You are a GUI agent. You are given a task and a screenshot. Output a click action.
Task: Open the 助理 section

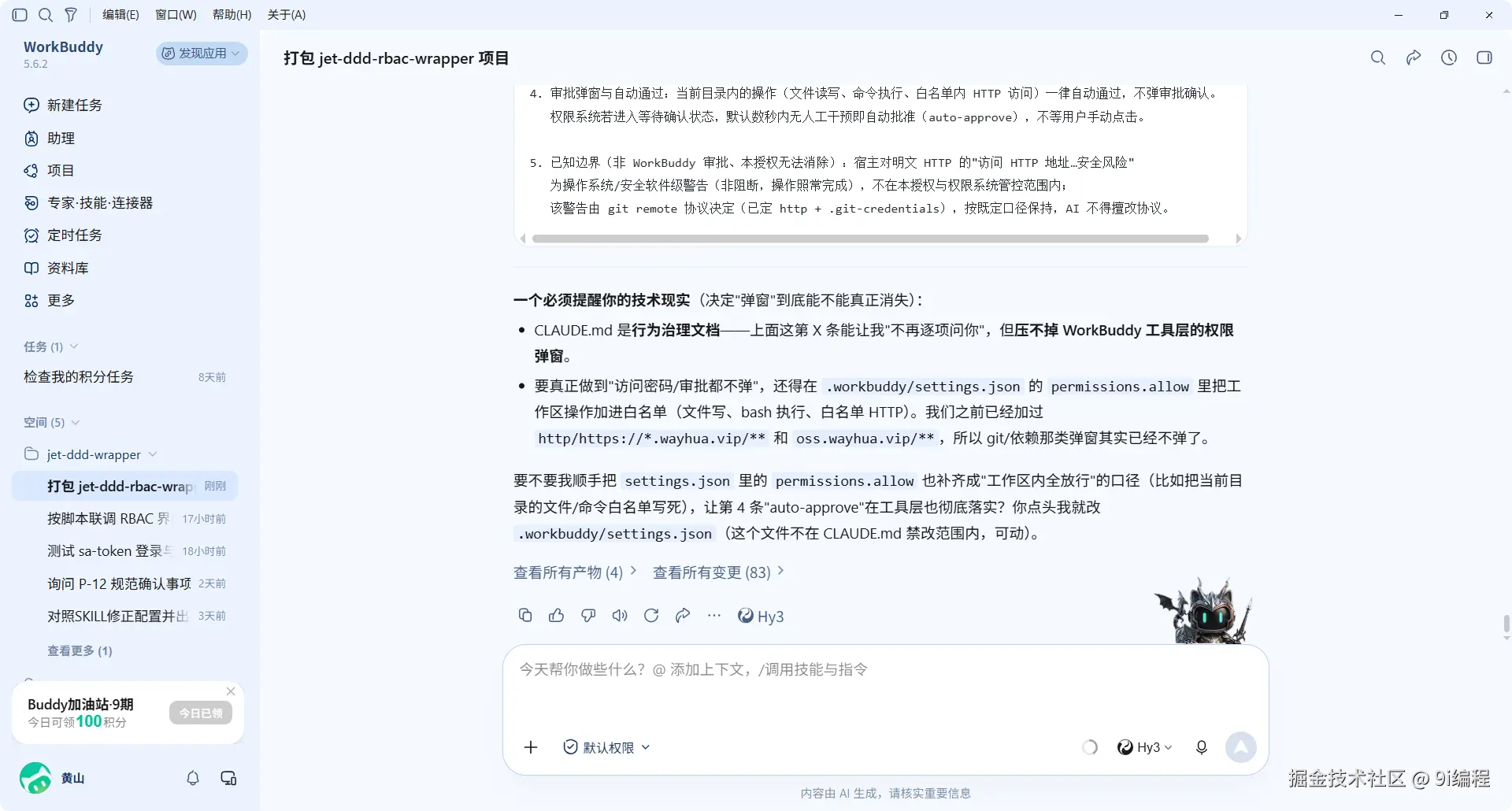(50, 138)
